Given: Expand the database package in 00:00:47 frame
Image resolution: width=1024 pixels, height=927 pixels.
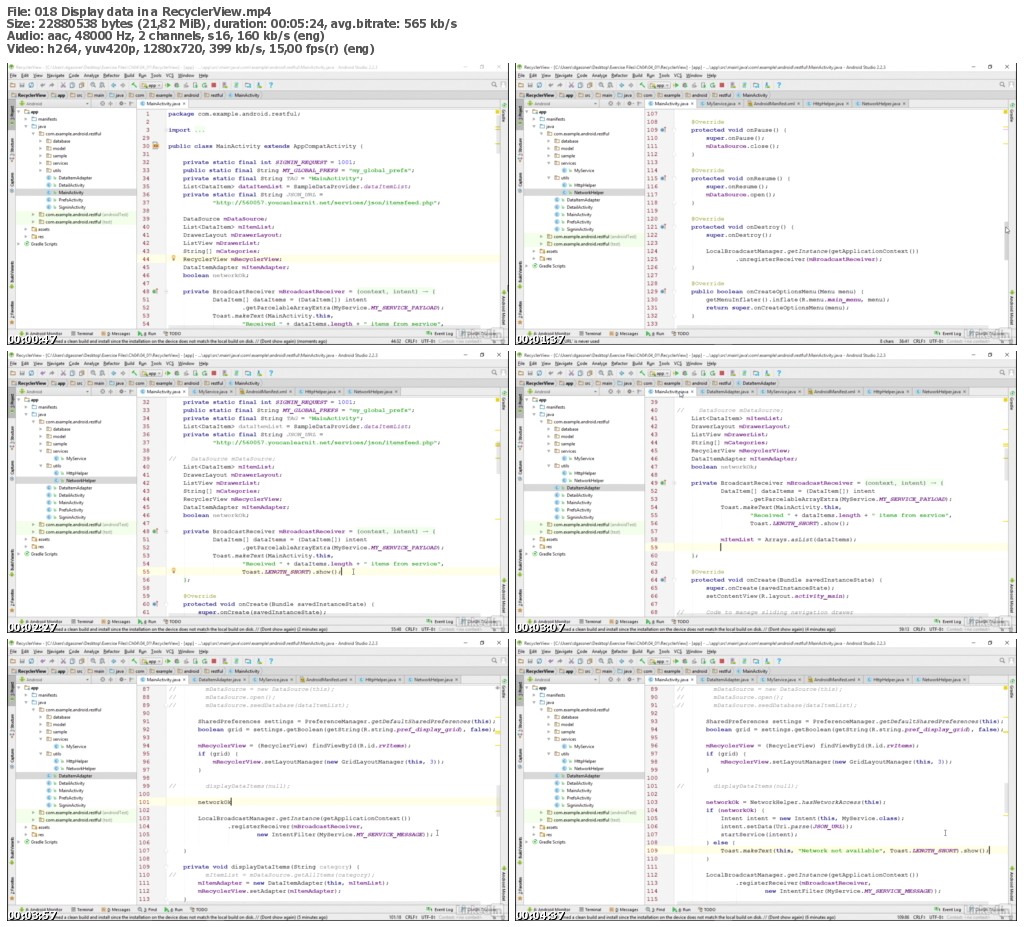Looking at the screenshot, I should tap(40, 141).
